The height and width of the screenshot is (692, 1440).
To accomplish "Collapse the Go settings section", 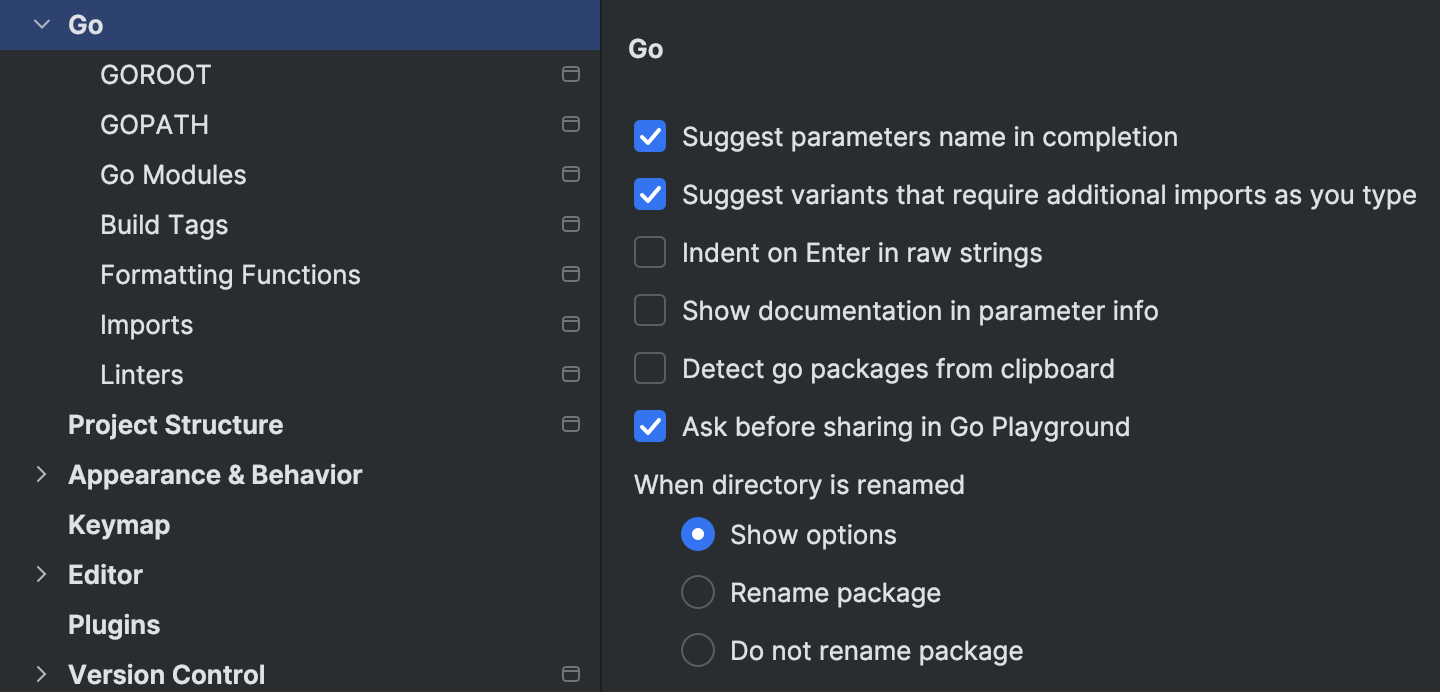I will 40,24.
